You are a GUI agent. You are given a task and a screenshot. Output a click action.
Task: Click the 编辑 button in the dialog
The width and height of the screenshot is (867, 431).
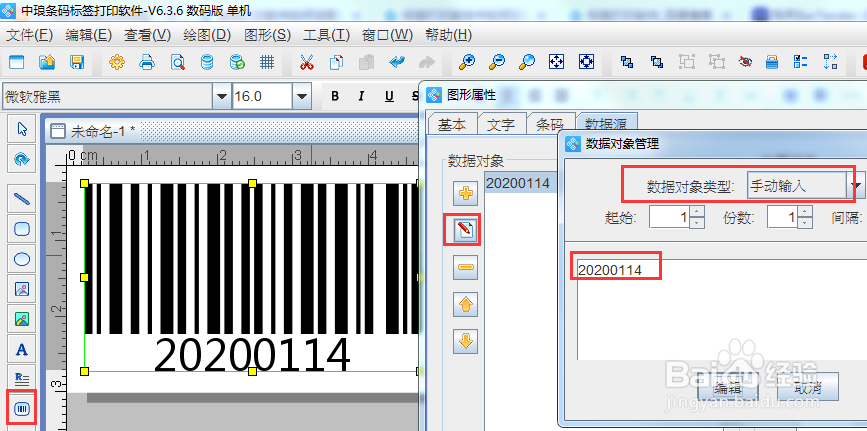pyautogui.click(x=727, y=387)
